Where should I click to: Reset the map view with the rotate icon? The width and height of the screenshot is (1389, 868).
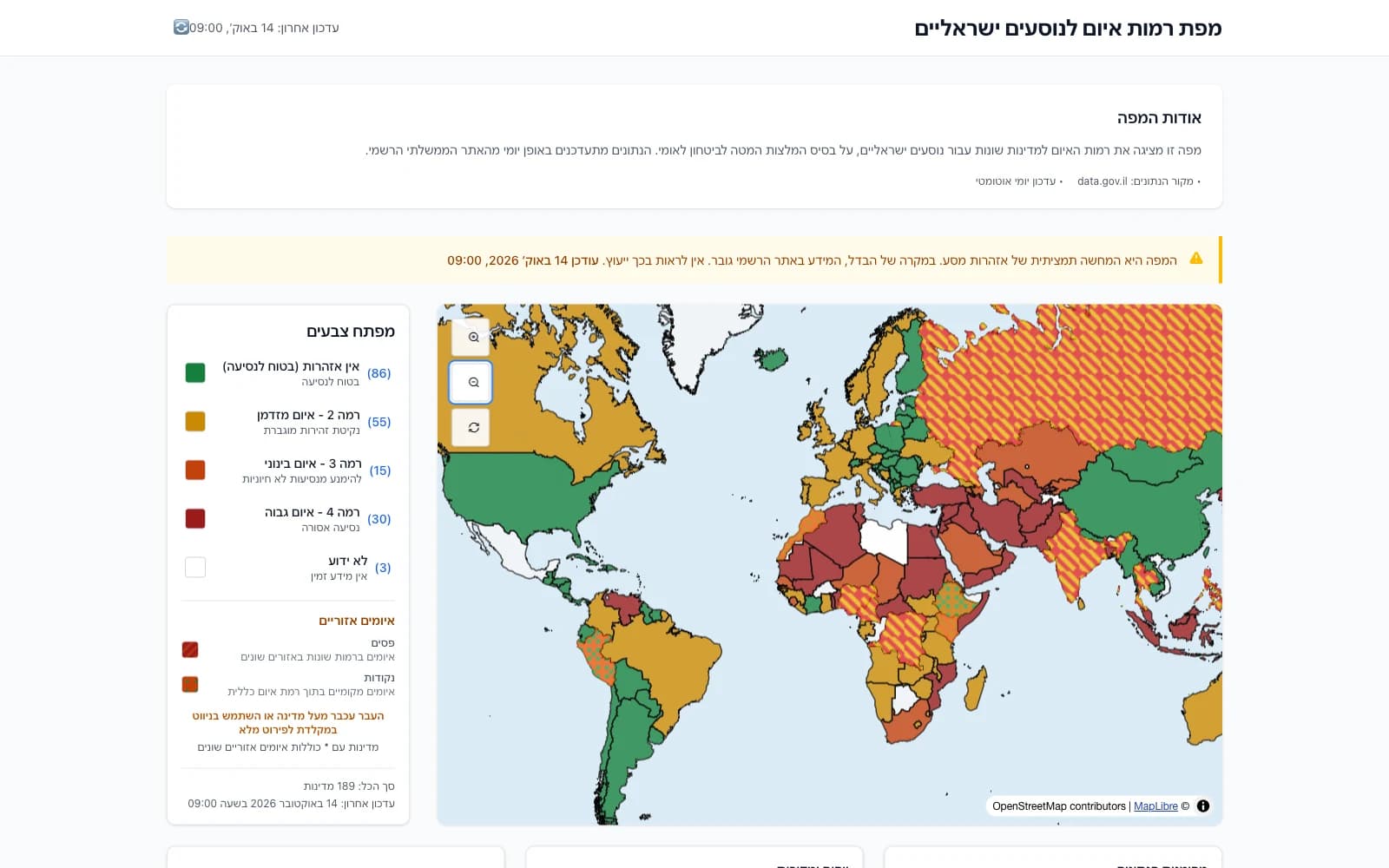[471, 427]
